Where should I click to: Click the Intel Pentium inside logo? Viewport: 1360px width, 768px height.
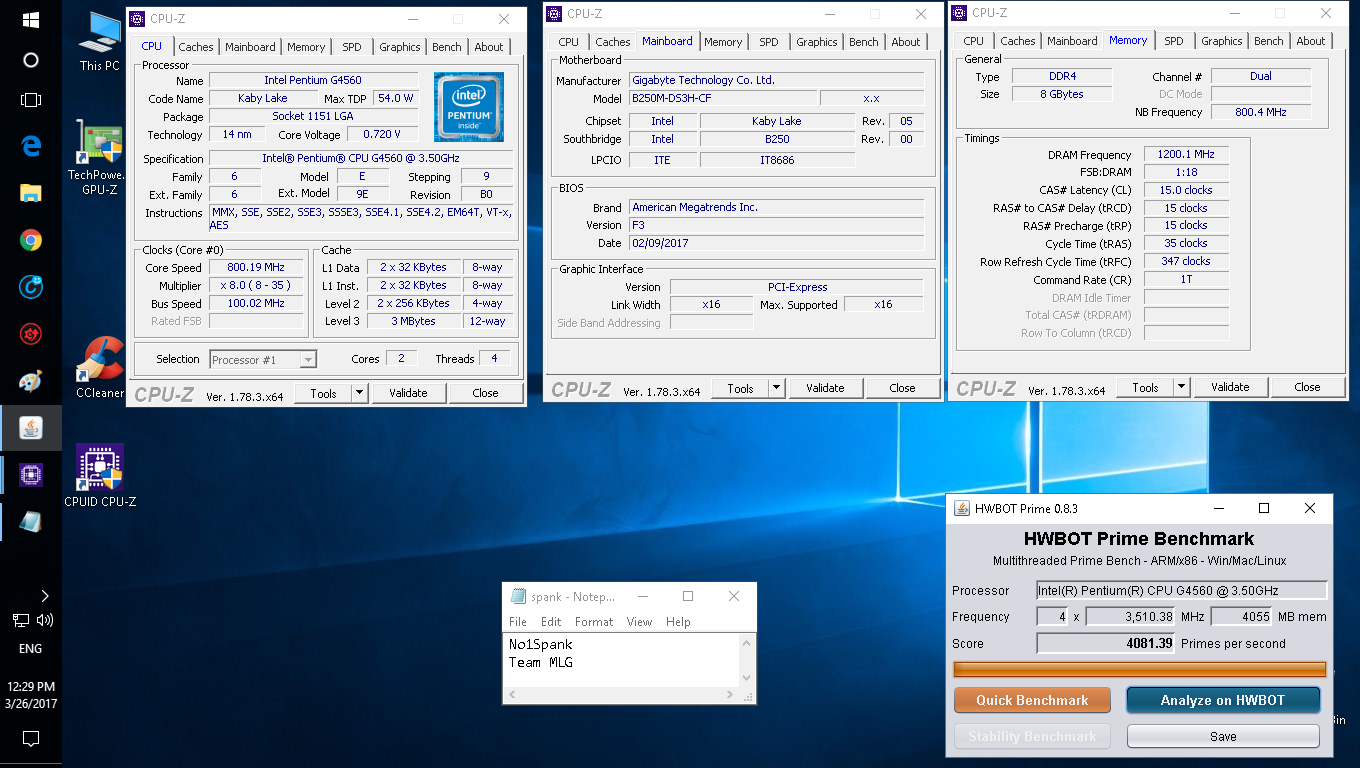click(x=469, y=106)
